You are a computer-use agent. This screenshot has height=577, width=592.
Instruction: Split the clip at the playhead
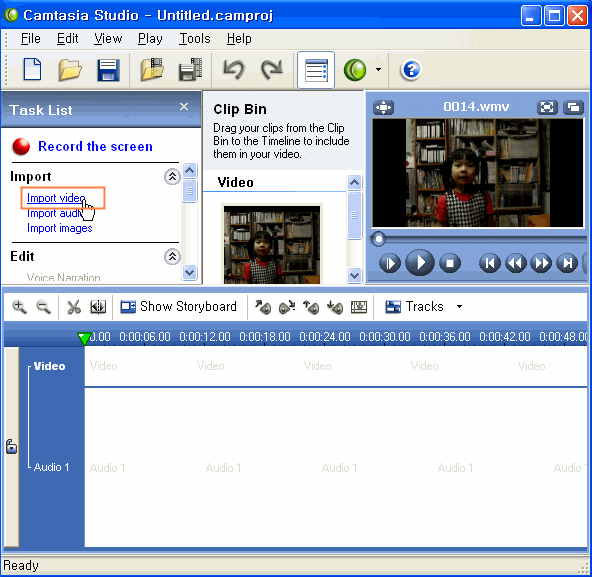point(98,307)
